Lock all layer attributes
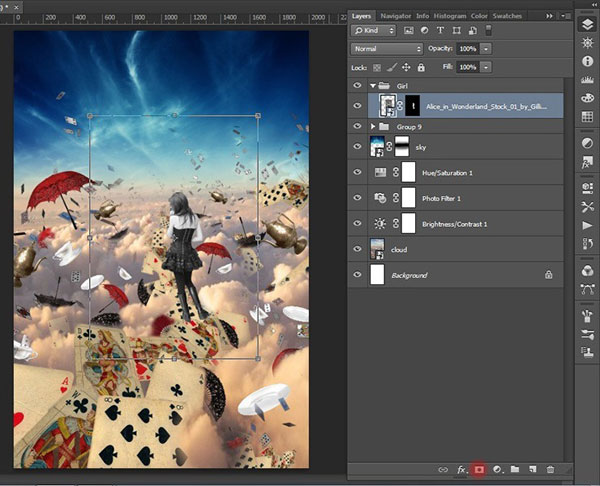The width and height of the screenshot is (600, 486). (x=421, y=68)
